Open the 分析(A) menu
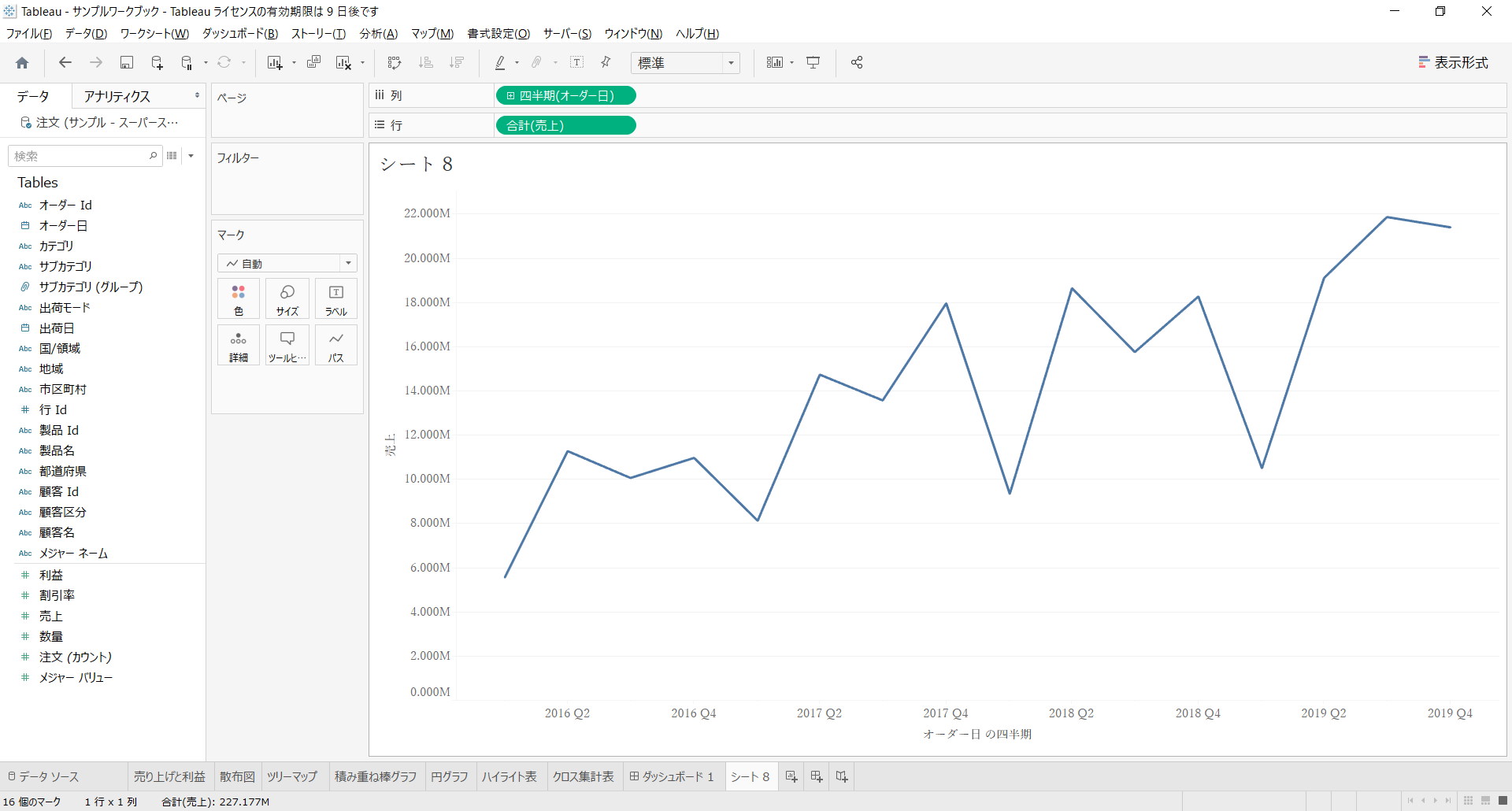The width and height of the screenshot is (1512, 811). click(379, 34)
